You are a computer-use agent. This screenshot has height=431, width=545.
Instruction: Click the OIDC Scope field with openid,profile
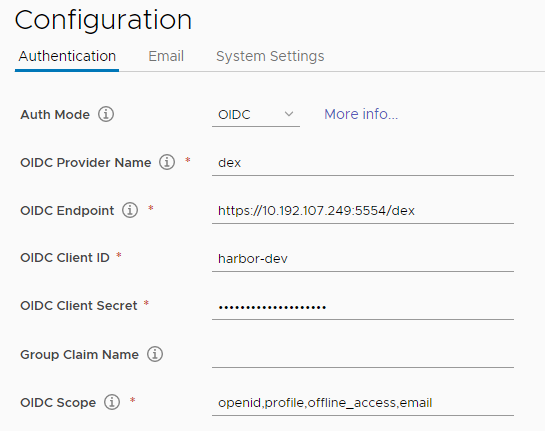point(363,402)
